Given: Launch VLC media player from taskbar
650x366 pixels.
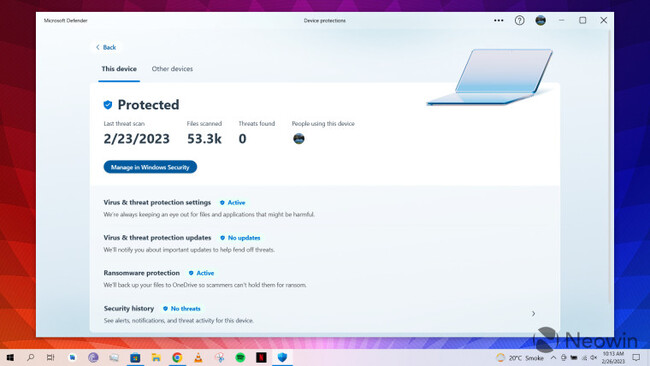Looking at the screenshot, I should (198, 357).
